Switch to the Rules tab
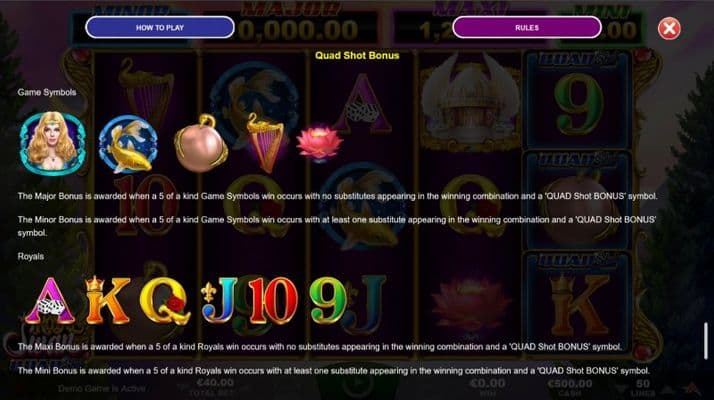 pos(527,27)
